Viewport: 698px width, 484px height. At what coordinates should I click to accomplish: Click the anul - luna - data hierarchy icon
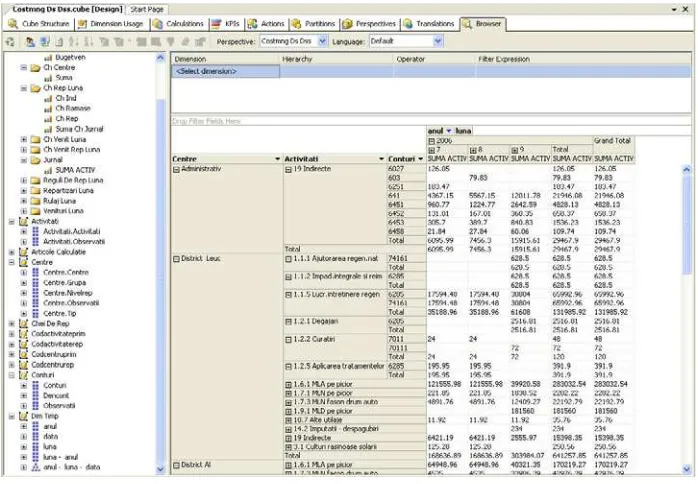pyautogui.click(x=36, y=467)
